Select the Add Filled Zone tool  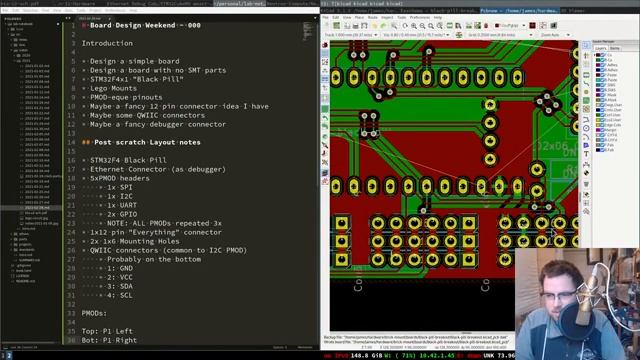586,100
